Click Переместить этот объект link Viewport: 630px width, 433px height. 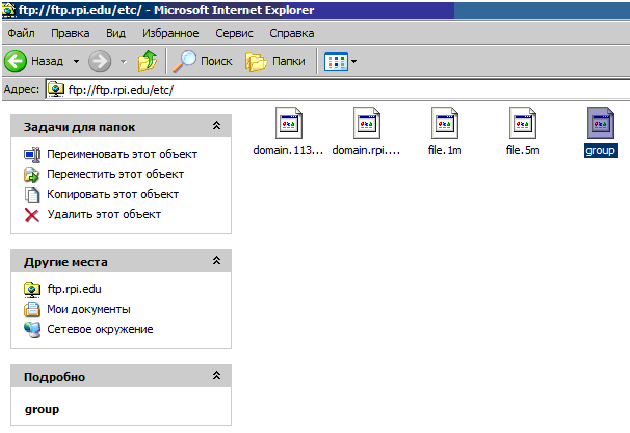116,174
